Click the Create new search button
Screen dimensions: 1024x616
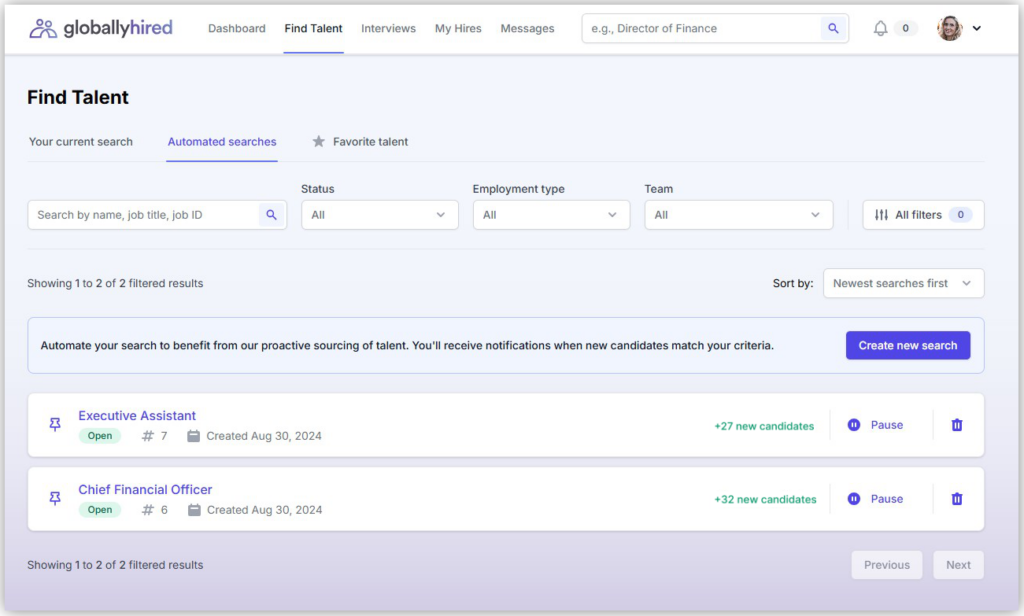point(908,344)
